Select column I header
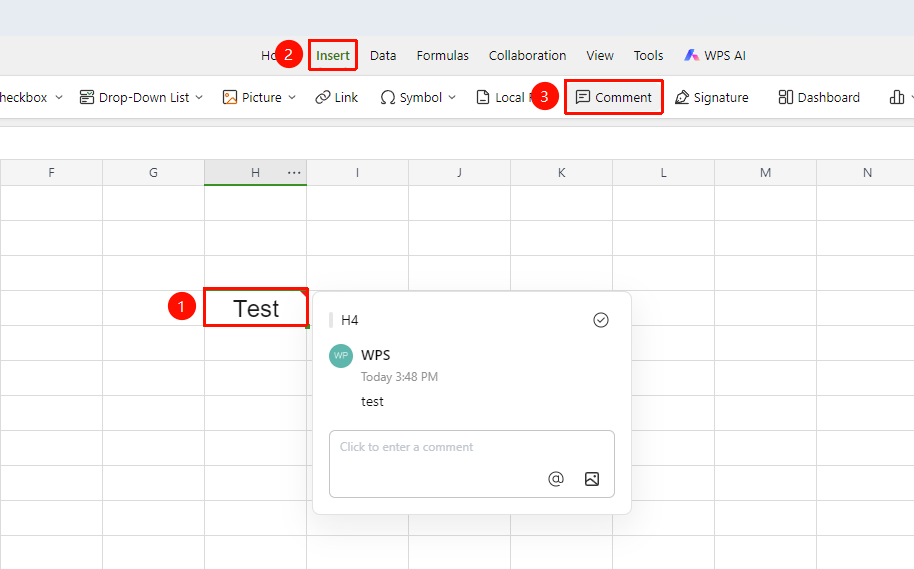 point(357,173)
